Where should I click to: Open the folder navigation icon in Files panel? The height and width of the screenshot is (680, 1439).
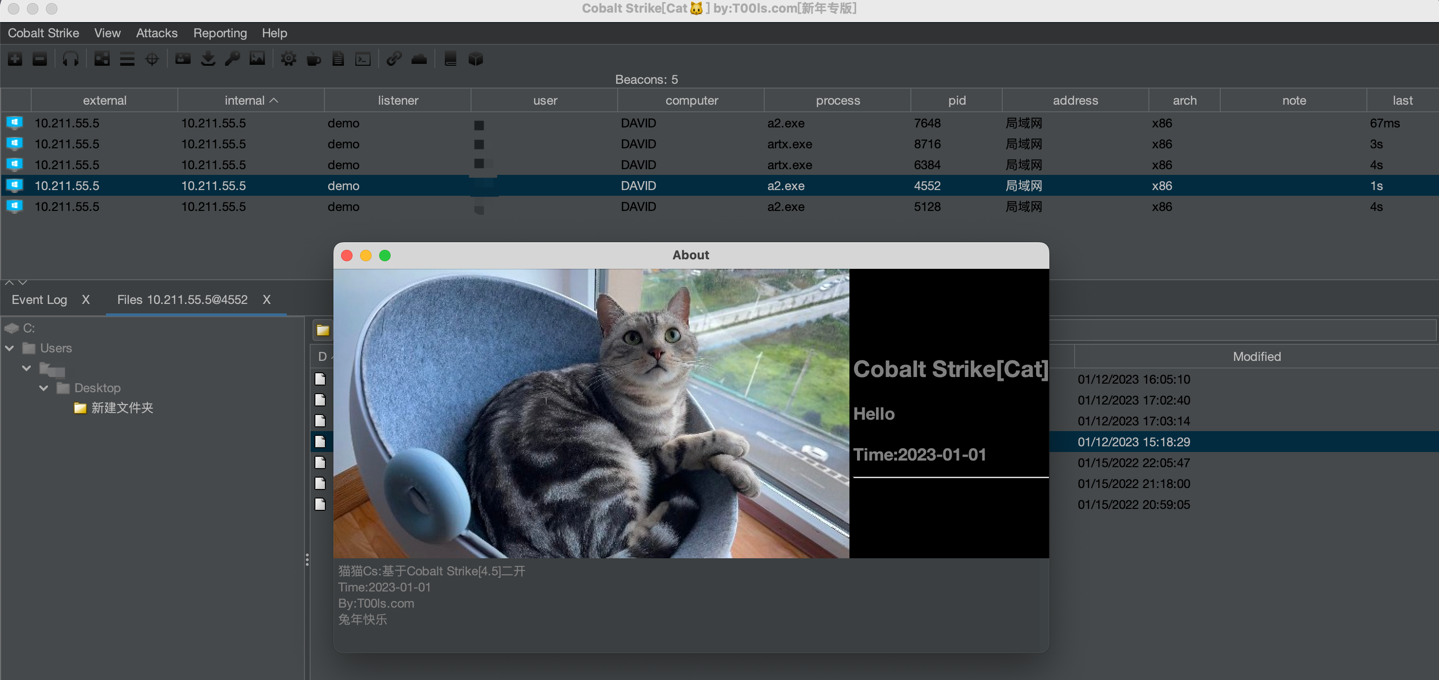tap(322, 330)
